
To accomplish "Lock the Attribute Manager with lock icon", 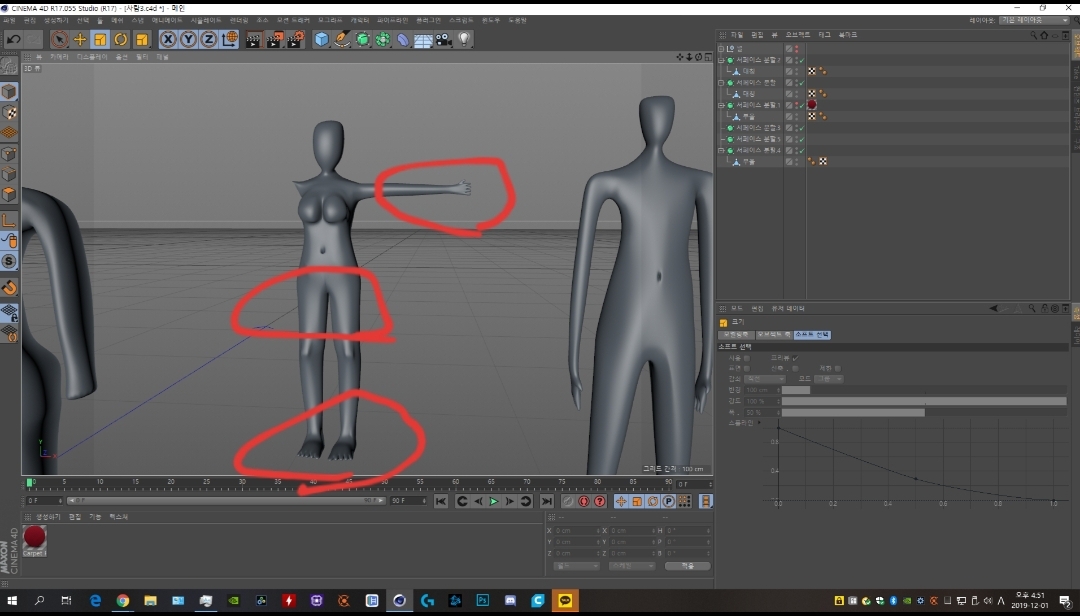I will coord(1045,309).
